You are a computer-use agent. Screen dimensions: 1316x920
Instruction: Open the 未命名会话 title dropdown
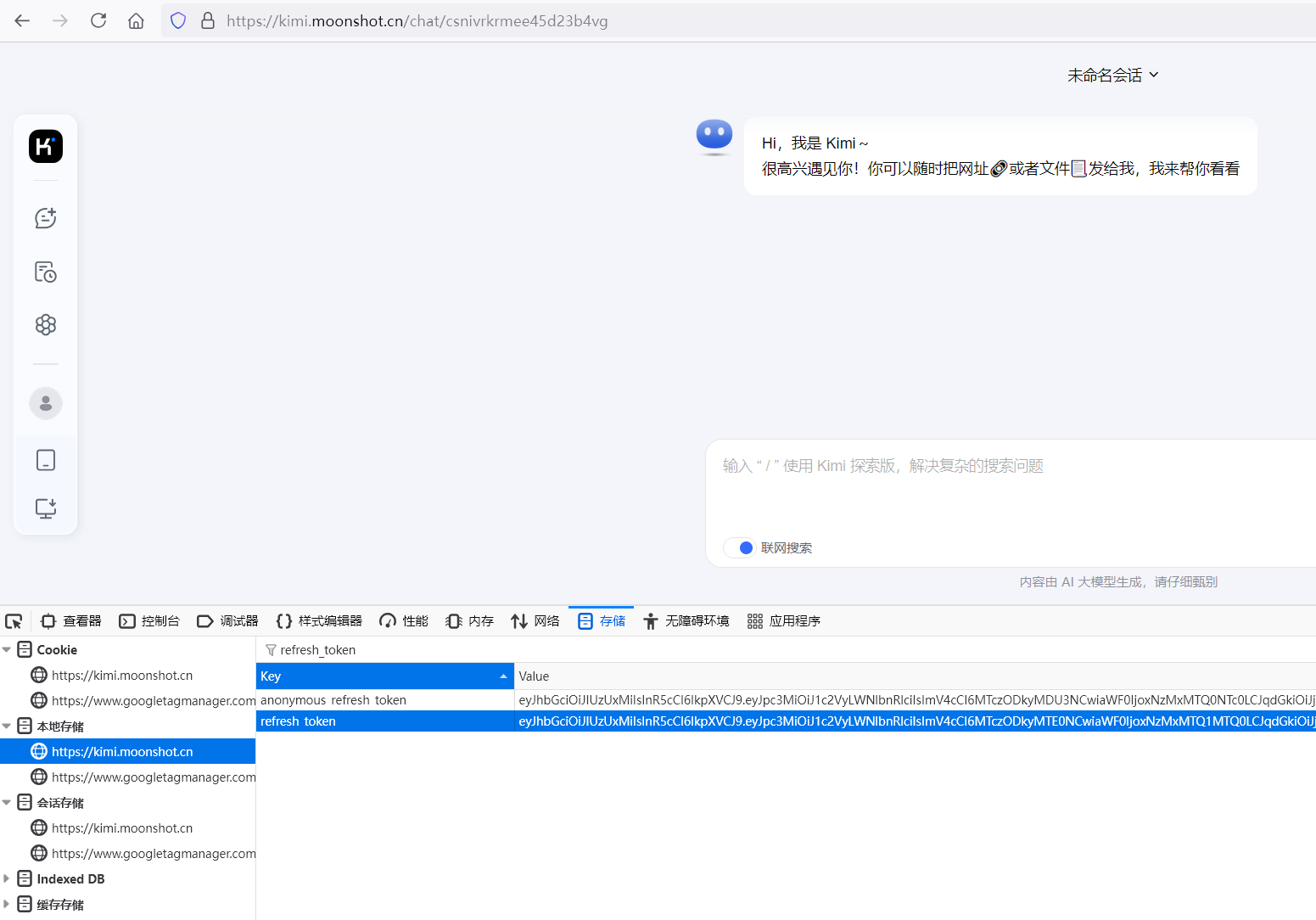1112,76
